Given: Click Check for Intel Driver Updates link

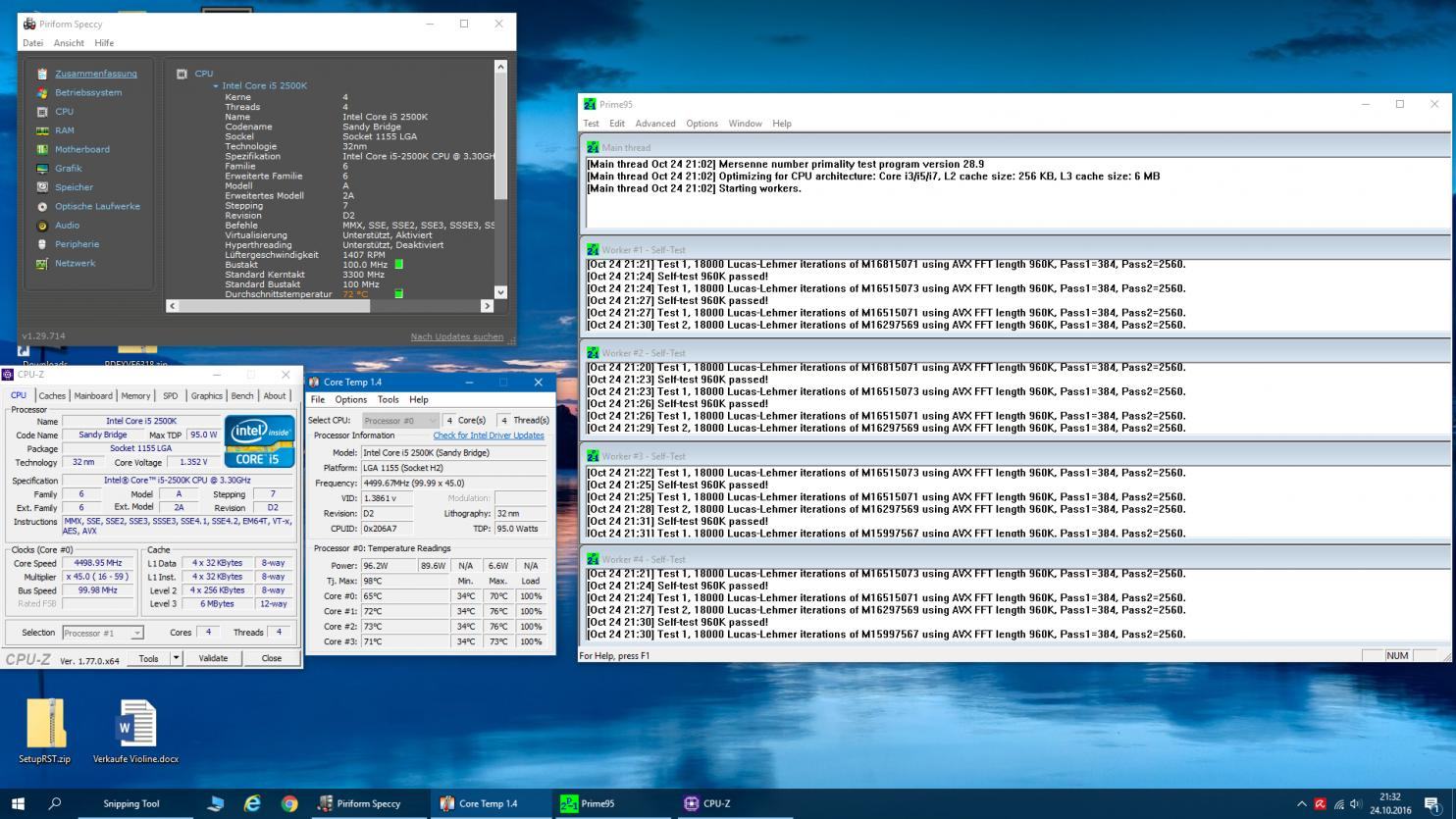Looking at the screenshot, I should (x=489, y=435).
